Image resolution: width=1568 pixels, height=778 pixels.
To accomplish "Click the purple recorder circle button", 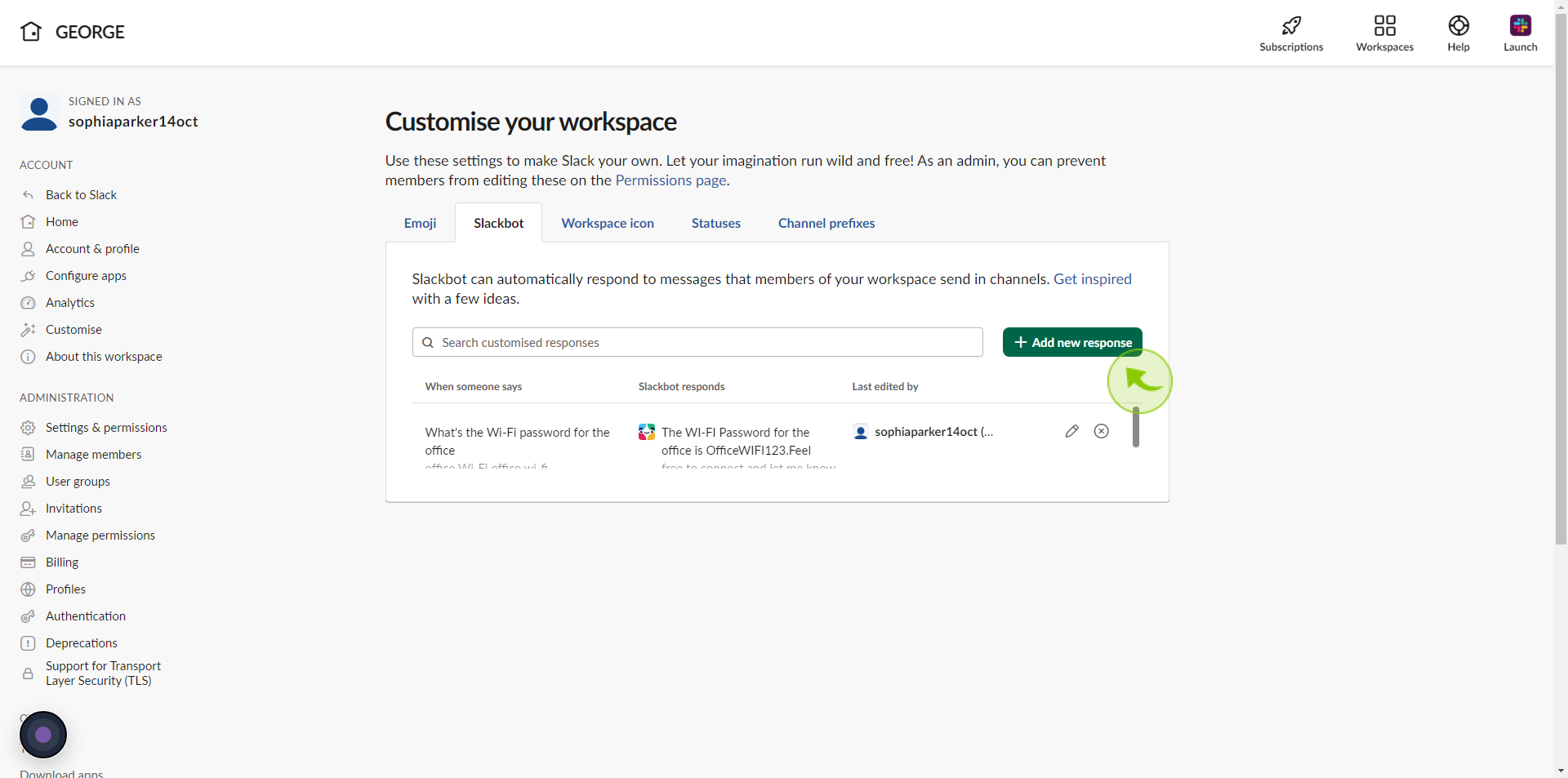I will 43,735.
